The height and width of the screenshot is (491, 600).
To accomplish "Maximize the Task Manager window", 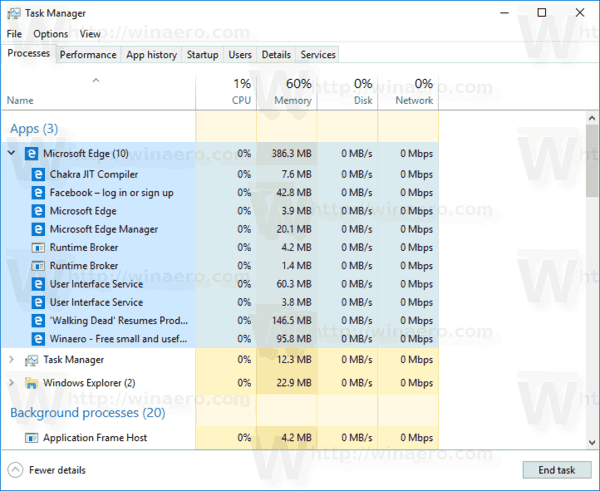I will pyautogui.click(x=542, y=13).
